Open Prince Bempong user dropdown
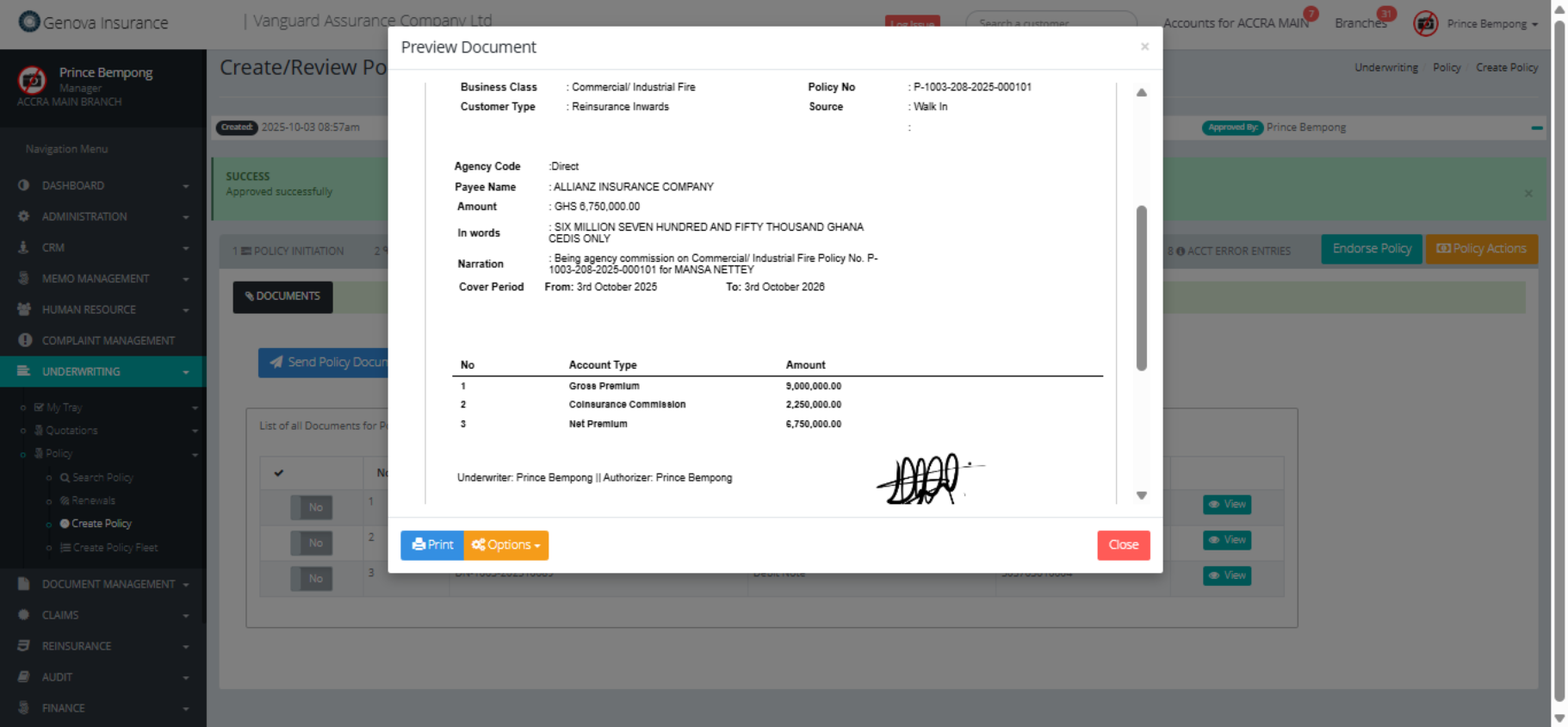 point(1491,24)
